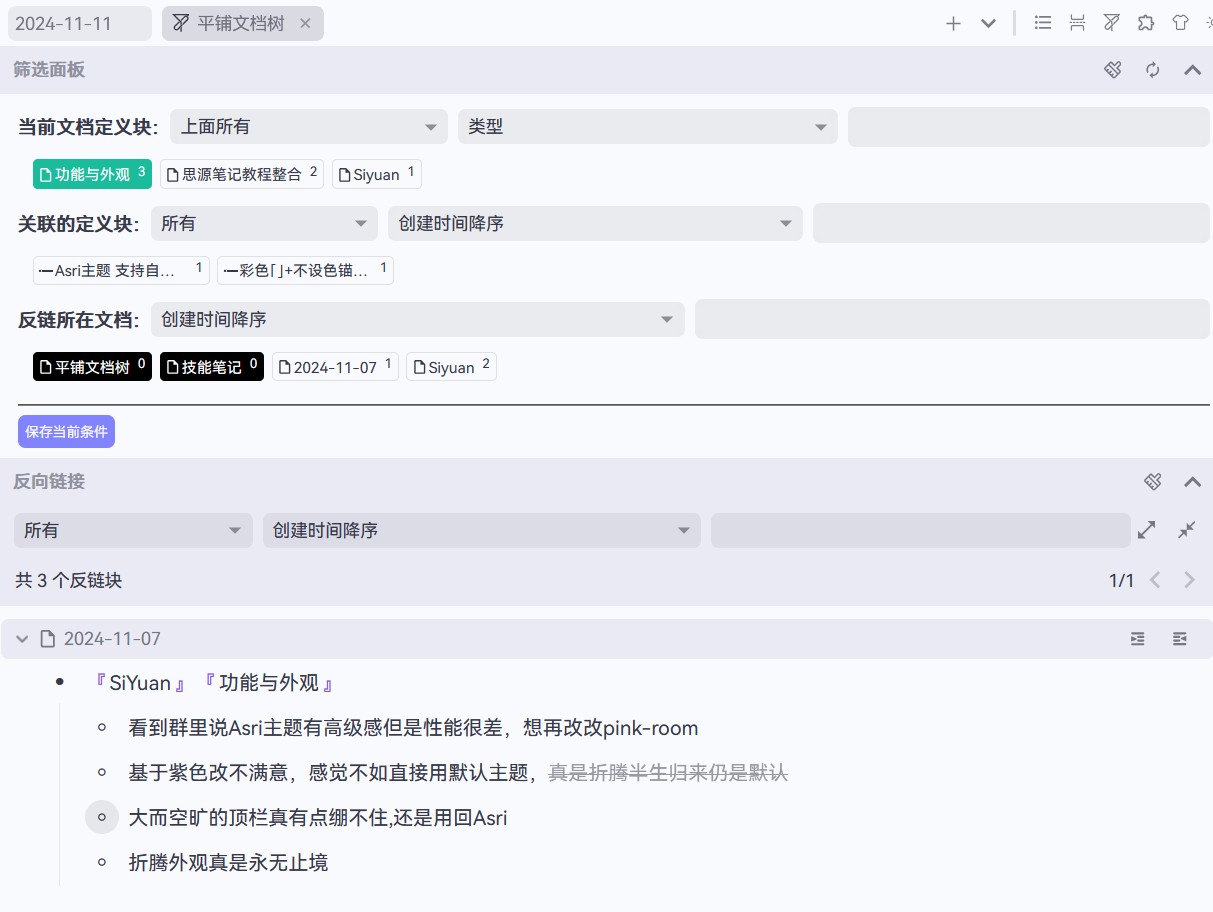The image size is (1213, 912).
Task: Click the 保存当前条件 button
Action: coord(66,431)
